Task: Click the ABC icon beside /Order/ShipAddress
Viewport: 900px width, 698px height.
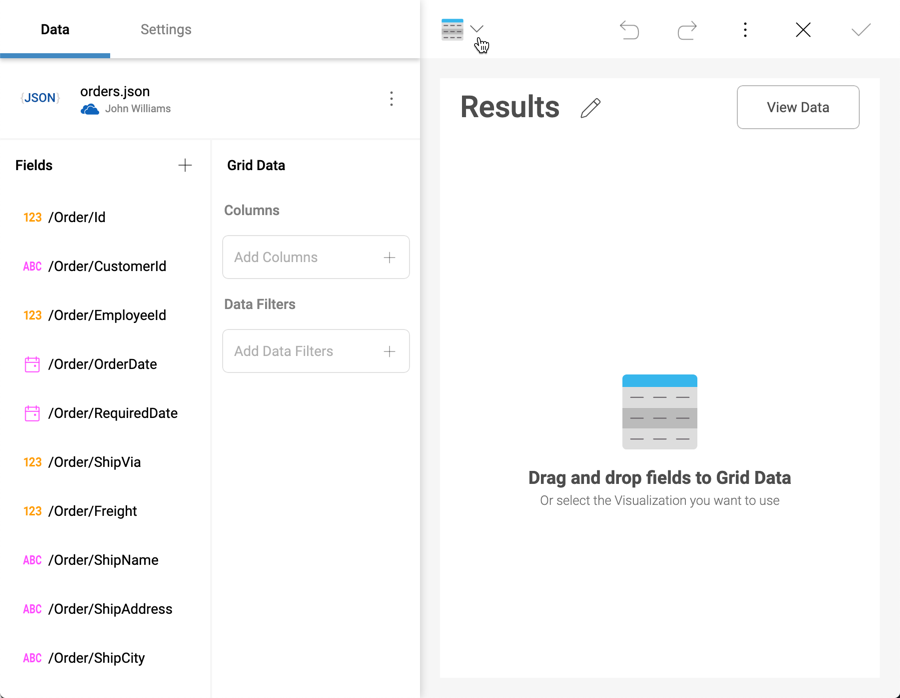Action: coord(32,609)
